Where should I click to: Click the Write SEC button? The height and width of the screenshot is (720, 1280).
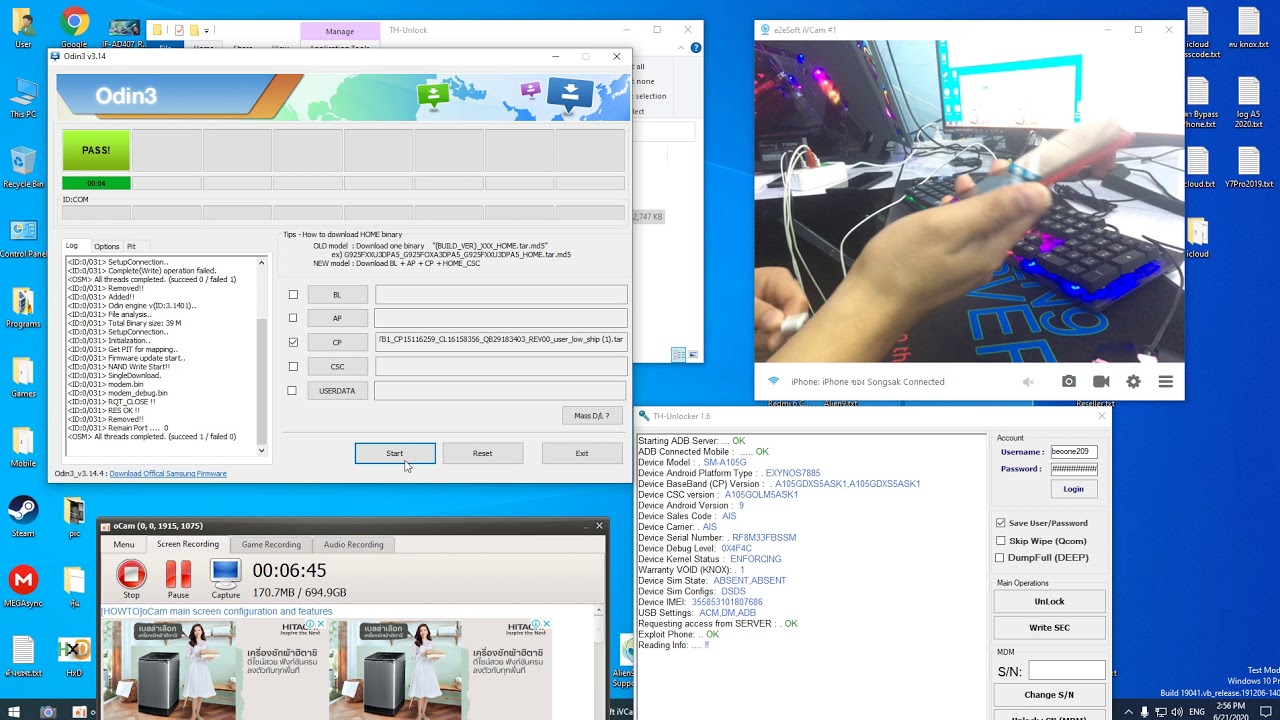tap(1049, 627)
